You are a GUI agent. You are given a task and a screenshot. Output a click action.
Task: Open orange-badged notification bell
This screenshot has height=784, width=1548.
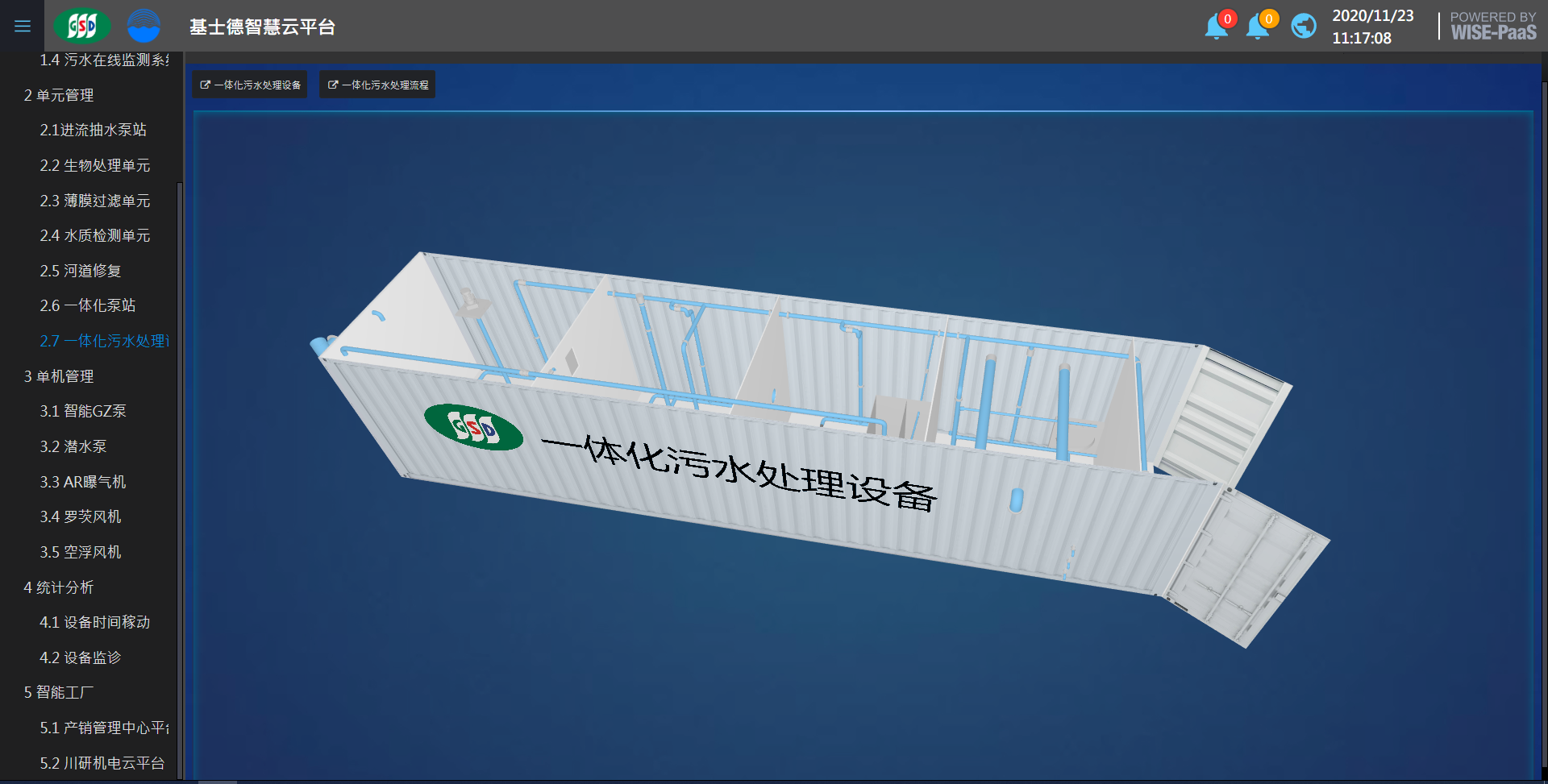(1259, 27)
